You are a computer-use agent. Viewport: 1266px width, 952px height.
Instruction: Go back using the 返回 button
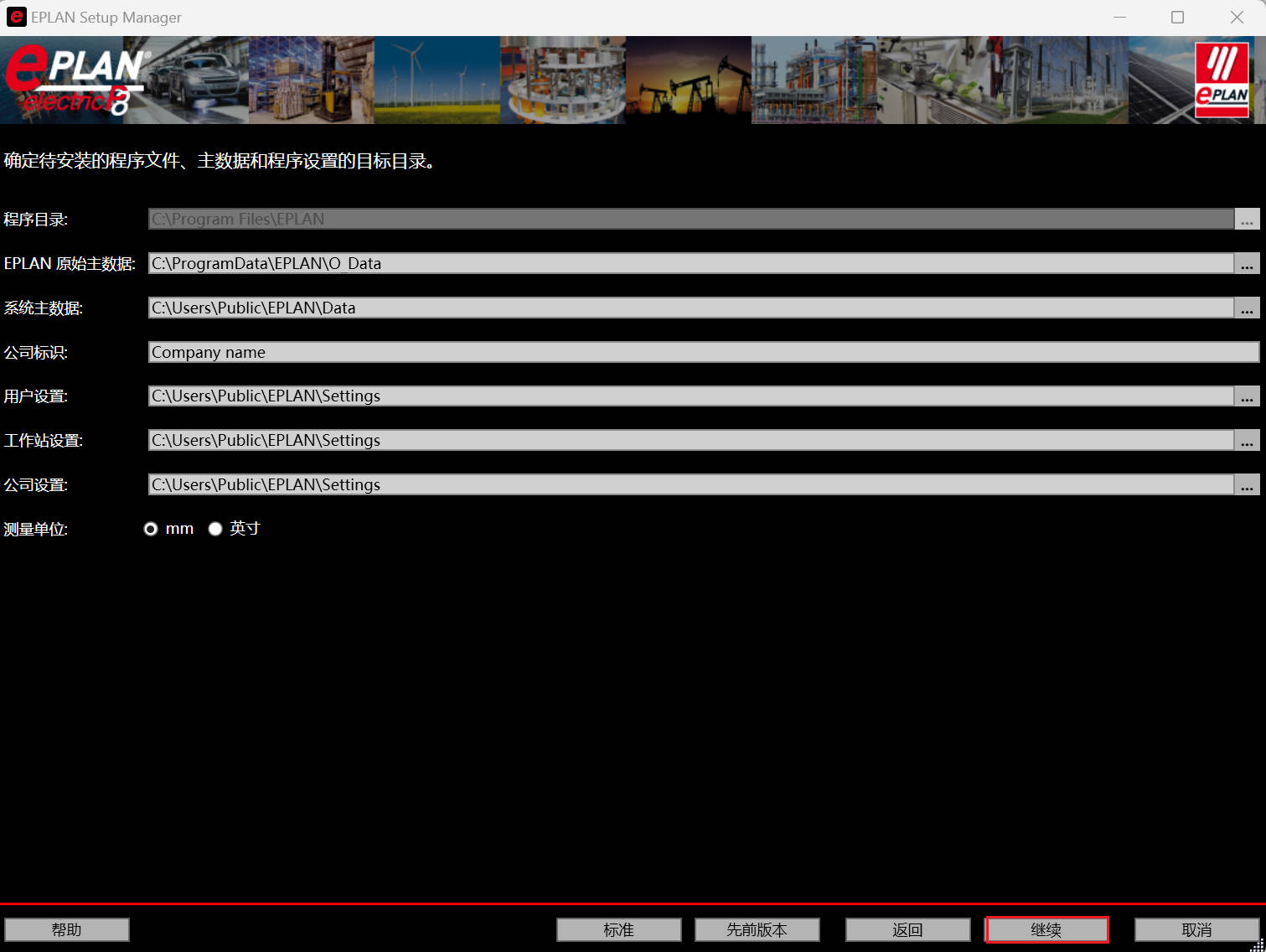[x=907, y=929]
